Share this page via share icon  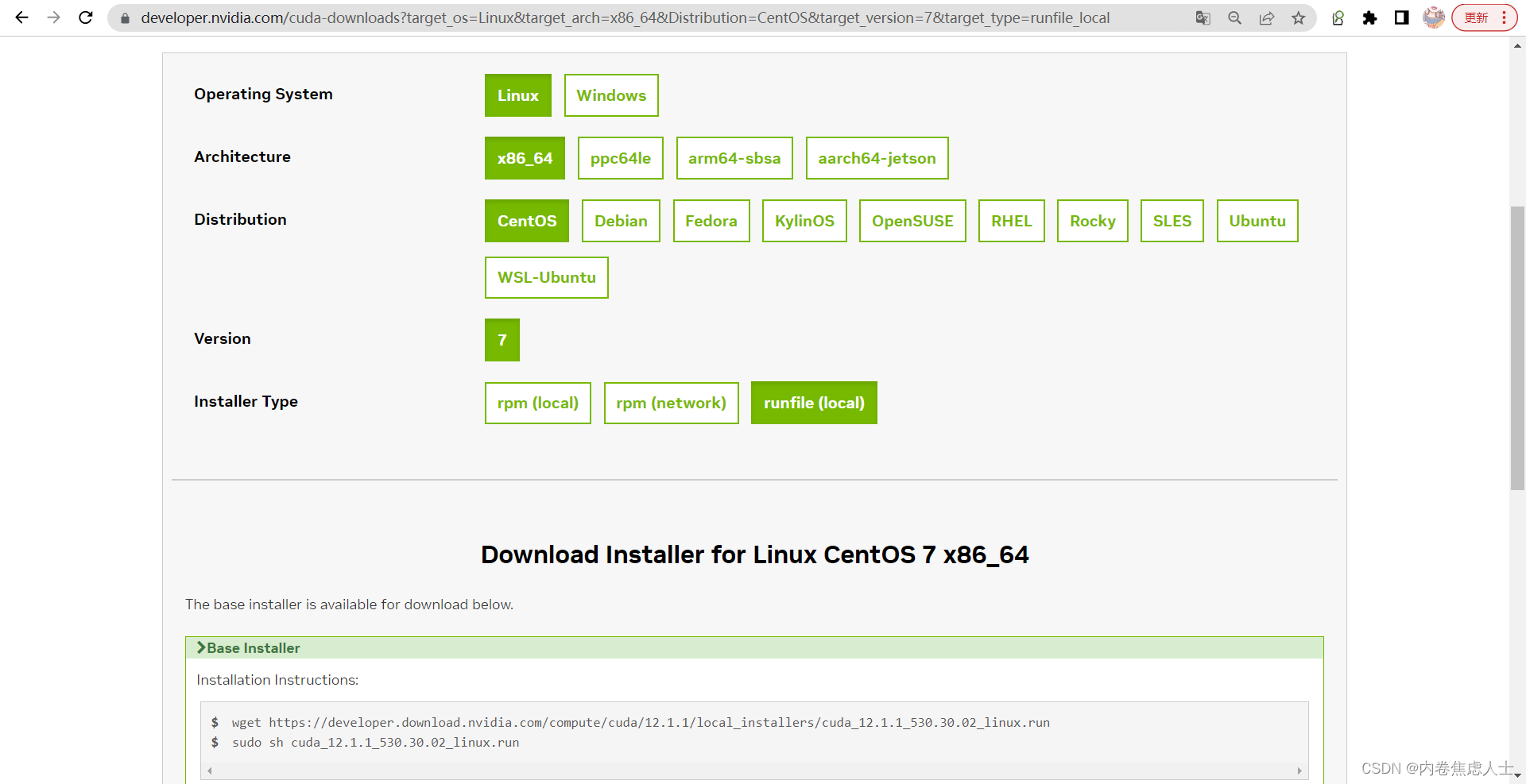(x=1266, y=17)
